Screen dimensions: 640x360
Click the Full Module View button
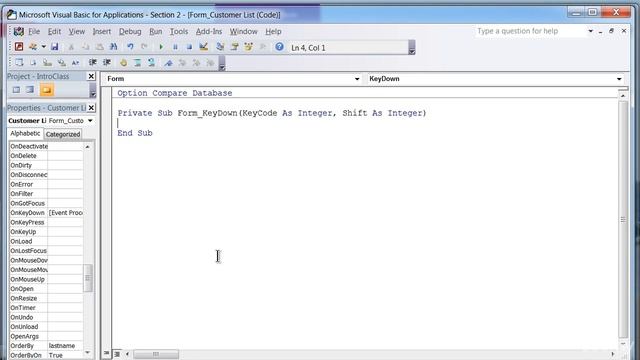pos(117,354)
